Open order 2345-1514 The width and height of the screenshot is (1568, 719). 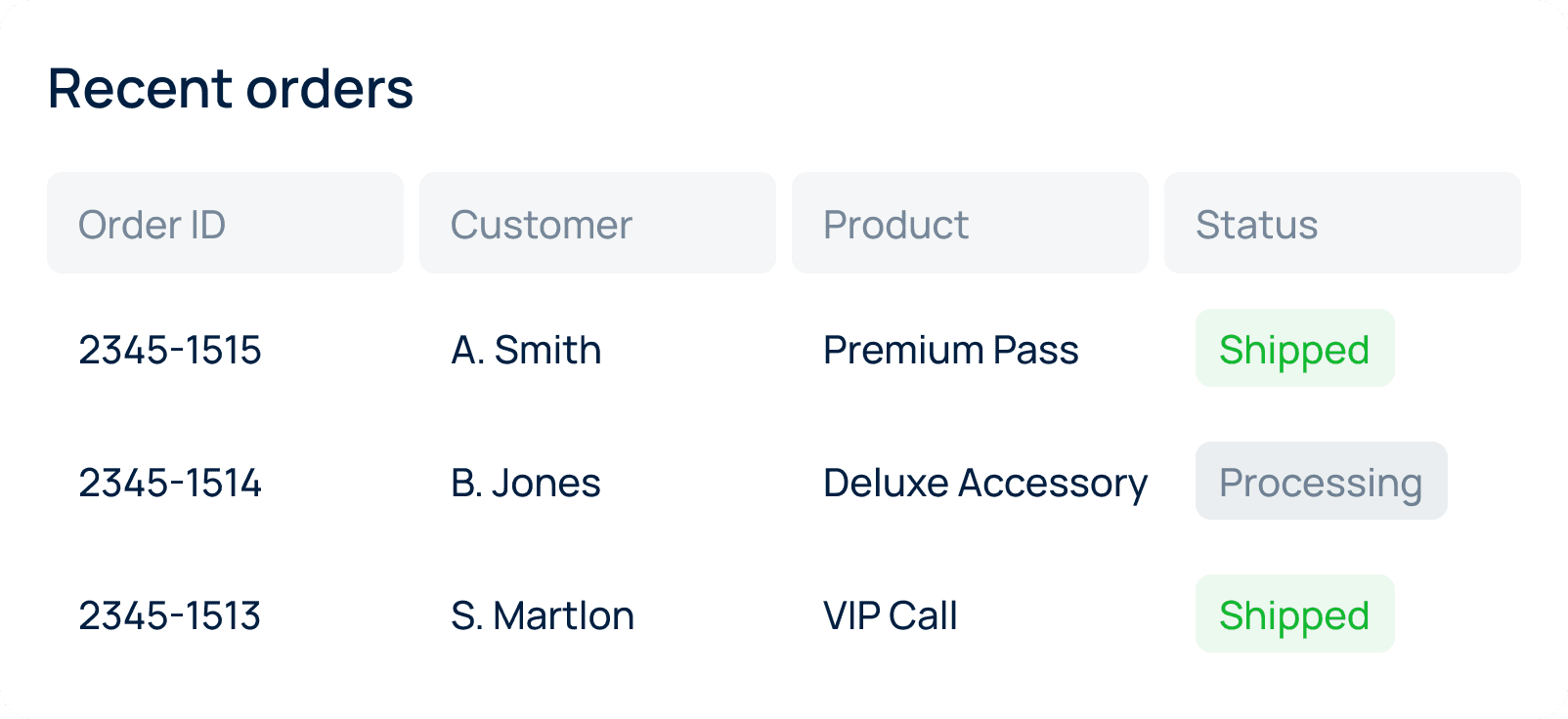170,483
